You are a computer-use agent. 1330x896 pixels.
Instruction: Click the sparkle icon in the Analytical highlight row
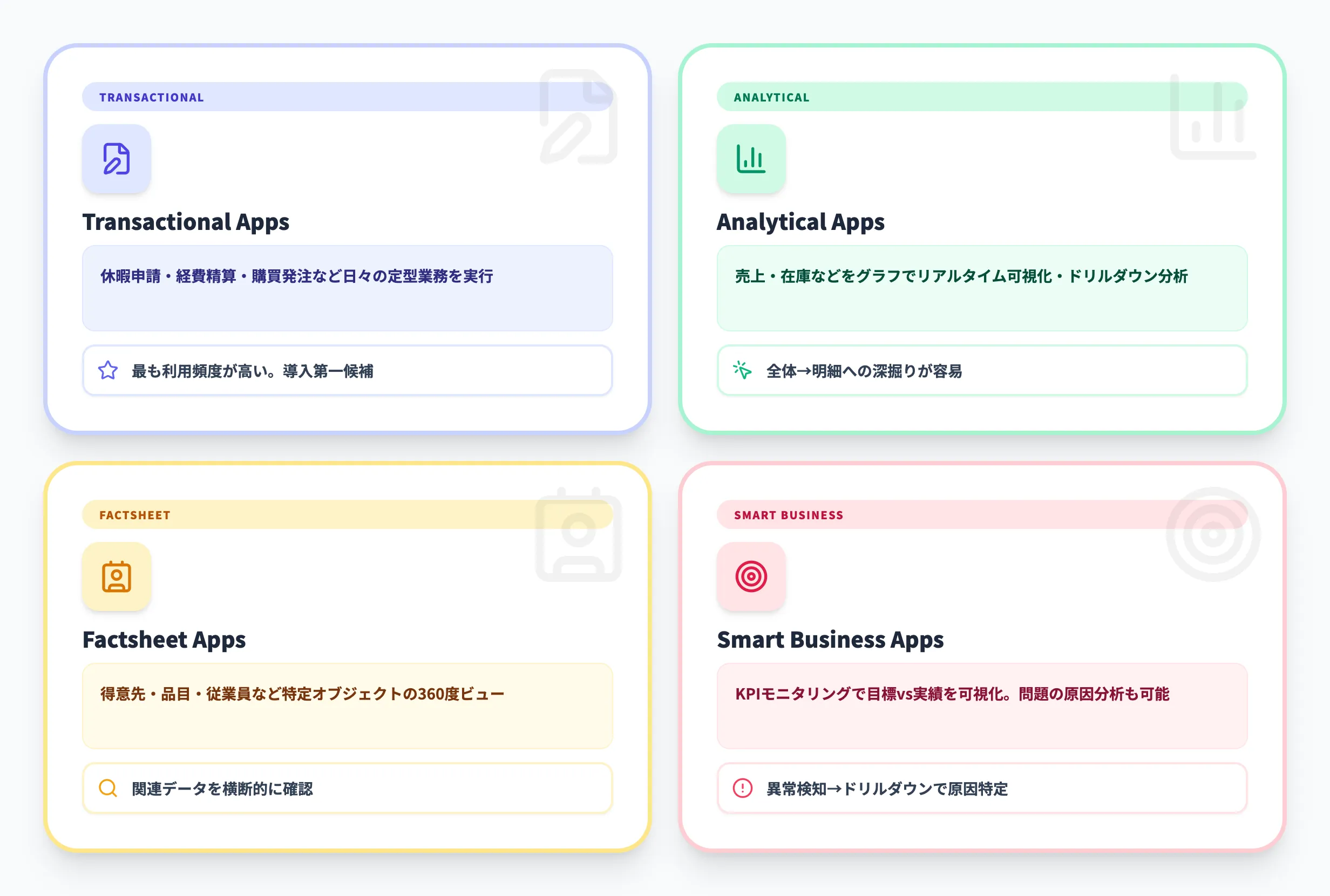pyautogui.click(x=743, y=371)
